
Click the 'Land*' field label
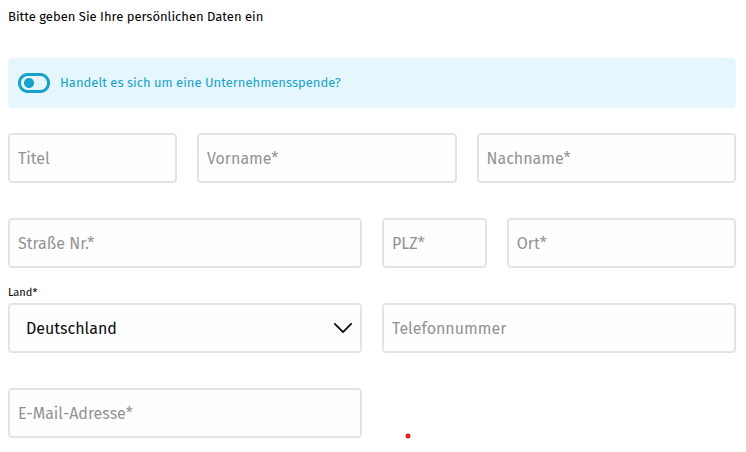coord(23,292)
